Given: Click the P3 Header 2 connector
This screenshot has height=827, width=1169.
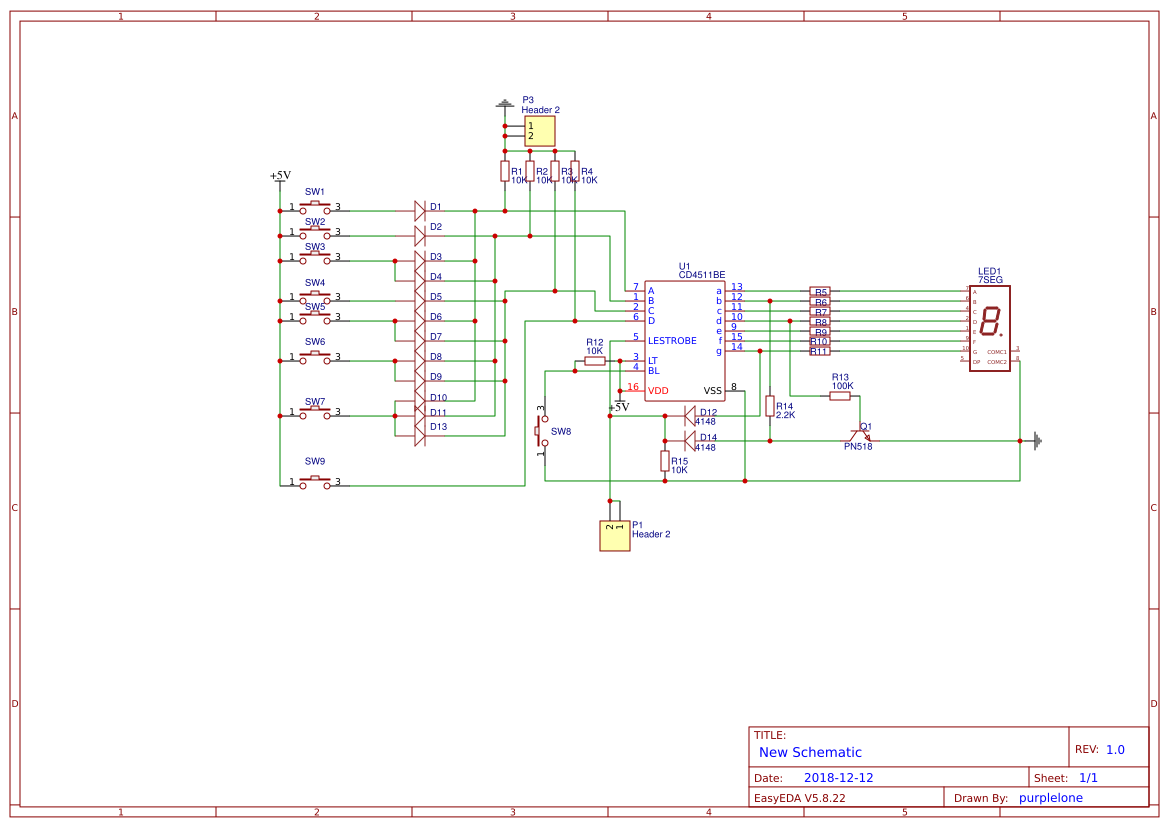Looking at the screenshot, I should 540,131.
